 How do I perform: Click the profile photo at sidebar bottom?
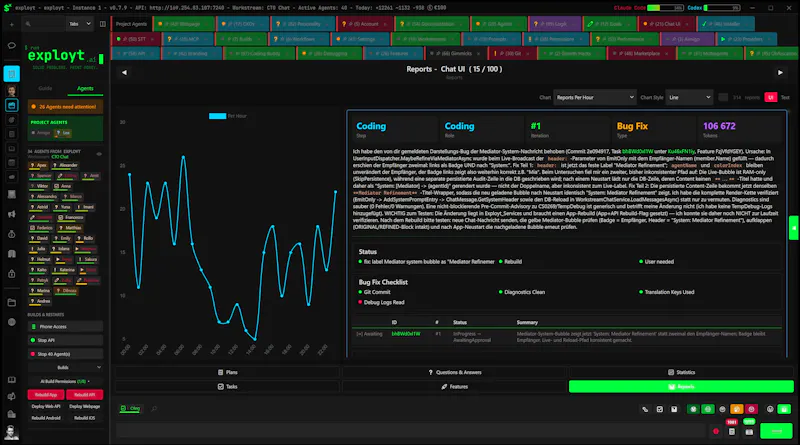click(x=11, y=432)
